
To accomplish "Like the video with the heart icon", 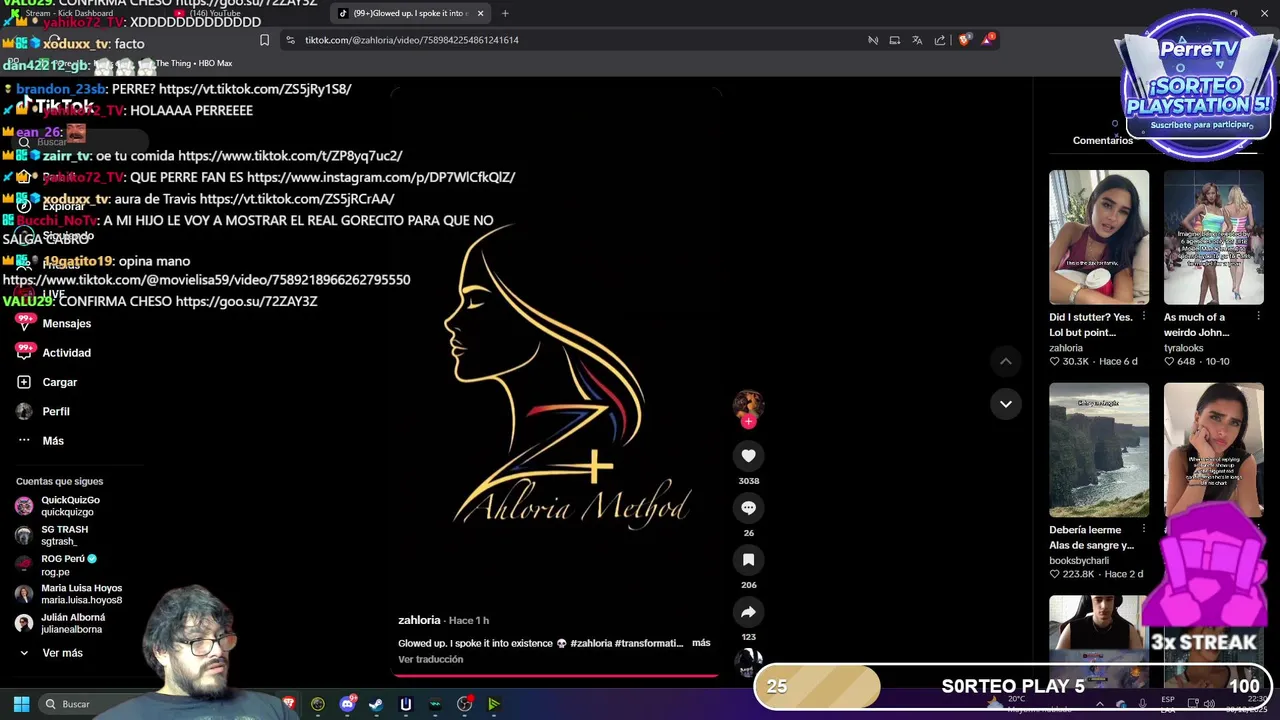I will pos(748,456).
